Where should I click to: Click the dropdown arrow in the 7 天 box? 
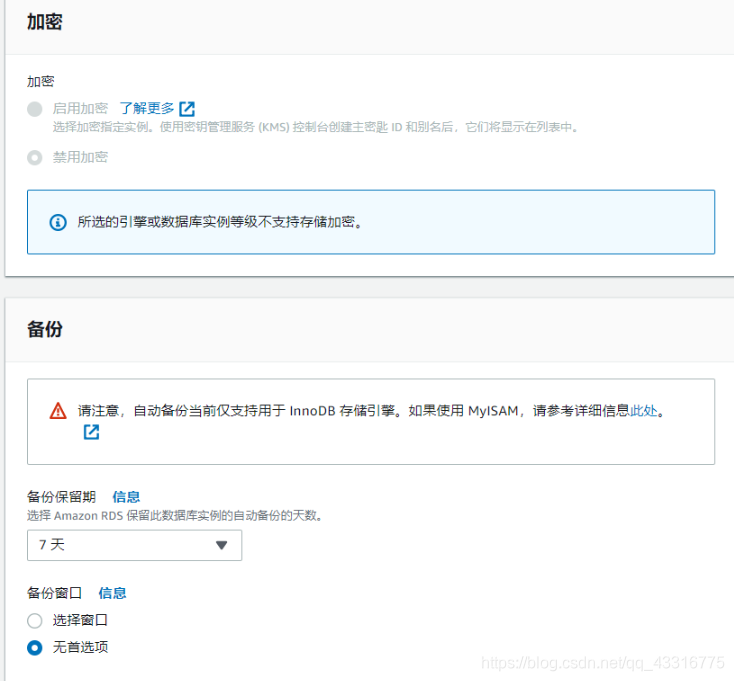click(x=221, y=545)
